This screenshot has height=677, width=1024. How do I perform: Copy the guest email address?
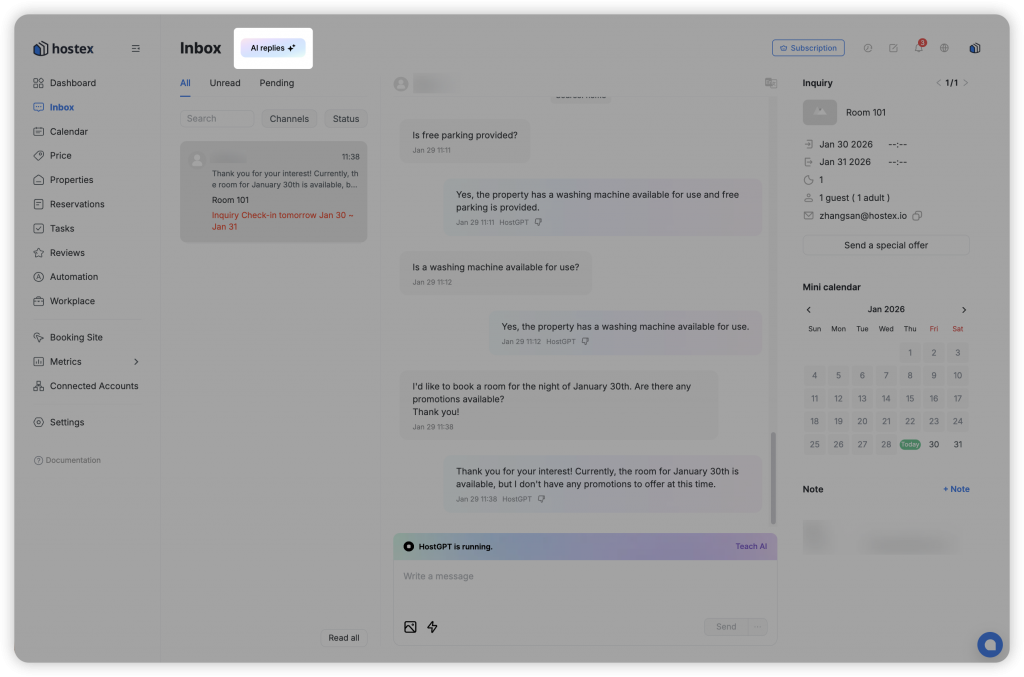917,215
